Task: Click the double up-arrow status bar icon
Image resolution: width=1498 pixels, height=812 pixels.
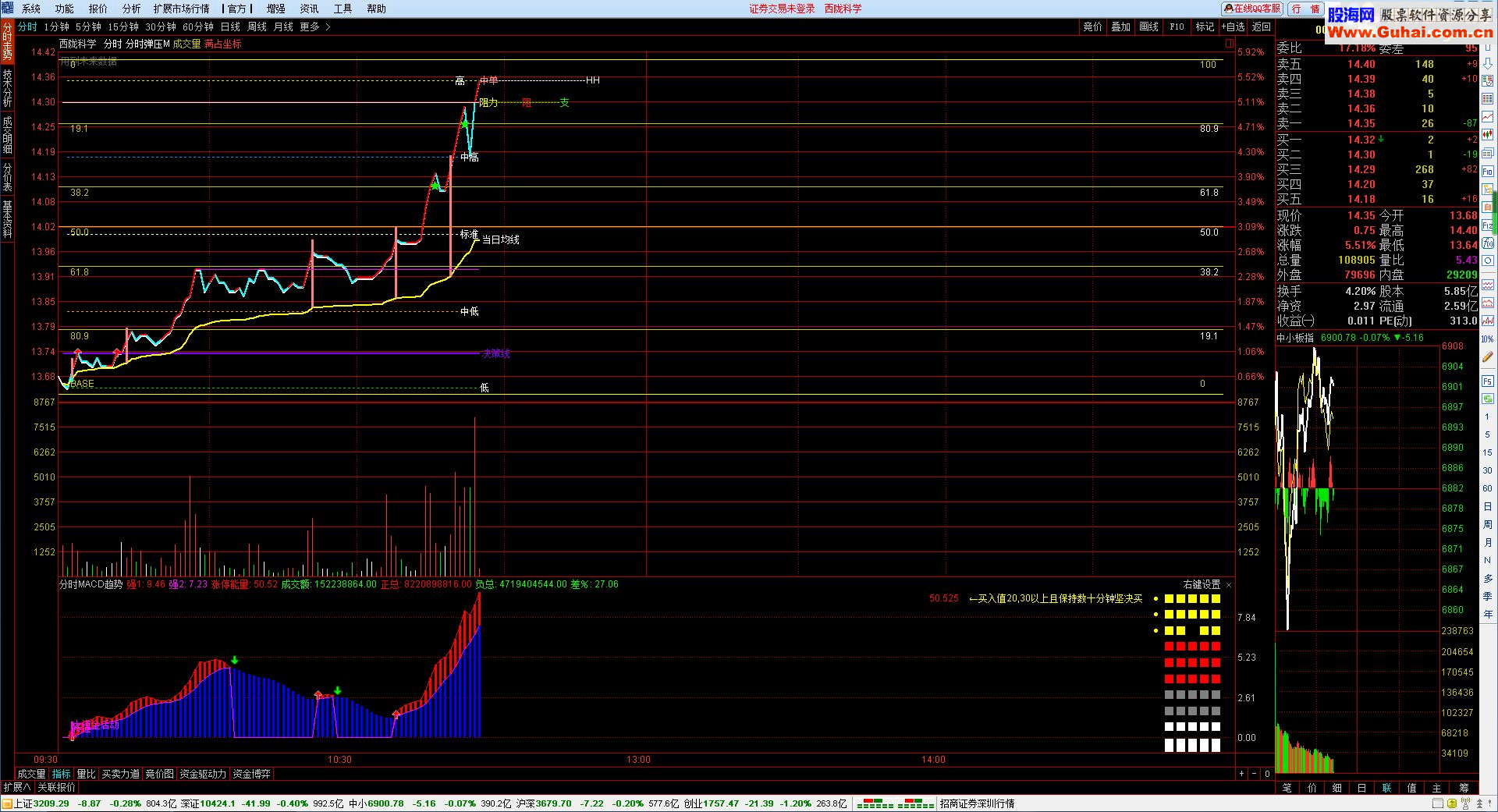Action: [x=1479, y=803]
